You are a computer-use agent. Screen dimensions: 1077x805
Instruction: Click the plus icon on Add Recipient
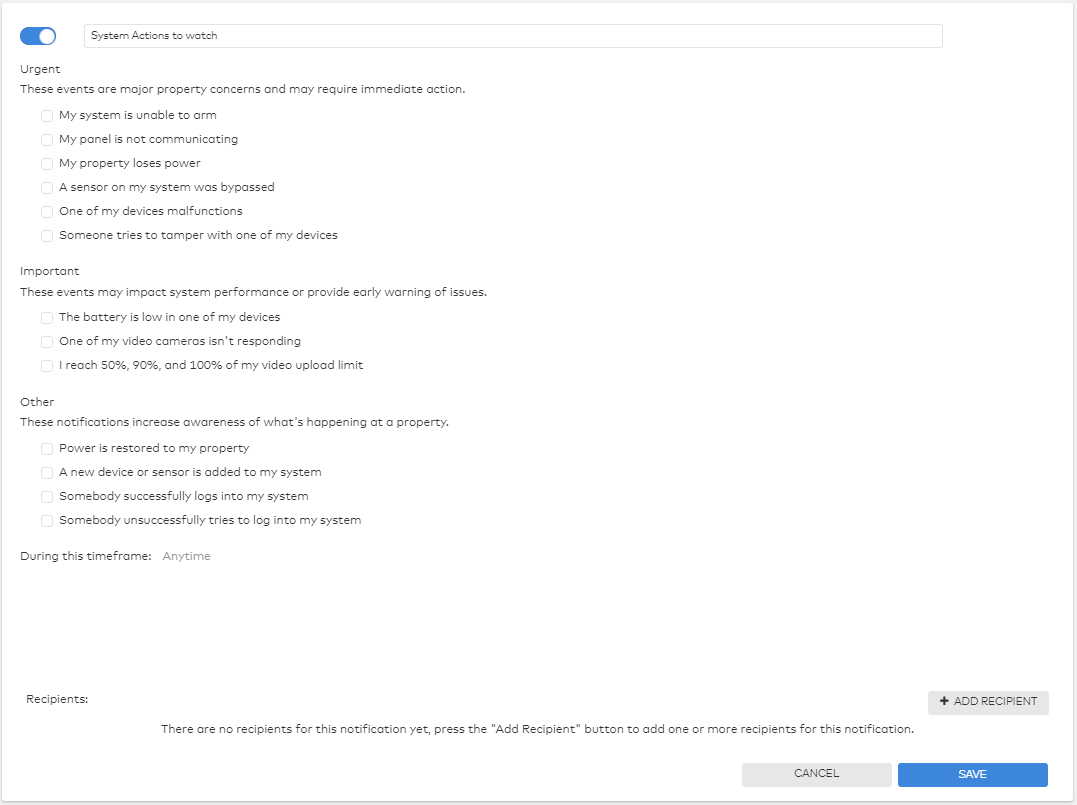(944, 701)
